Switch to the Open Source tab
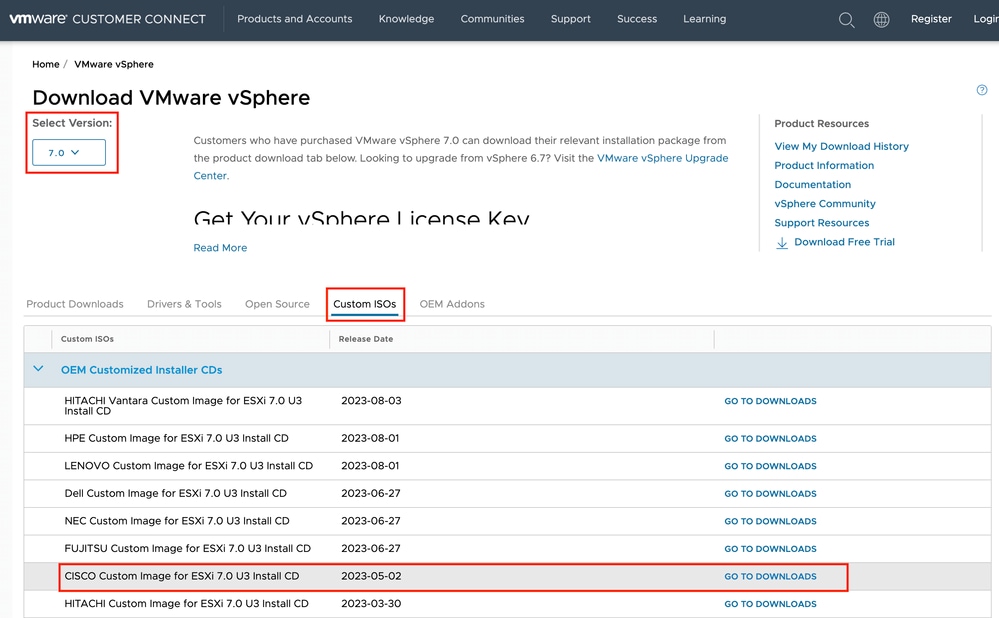The image size is (999, 618). click(x=277, y=304)
